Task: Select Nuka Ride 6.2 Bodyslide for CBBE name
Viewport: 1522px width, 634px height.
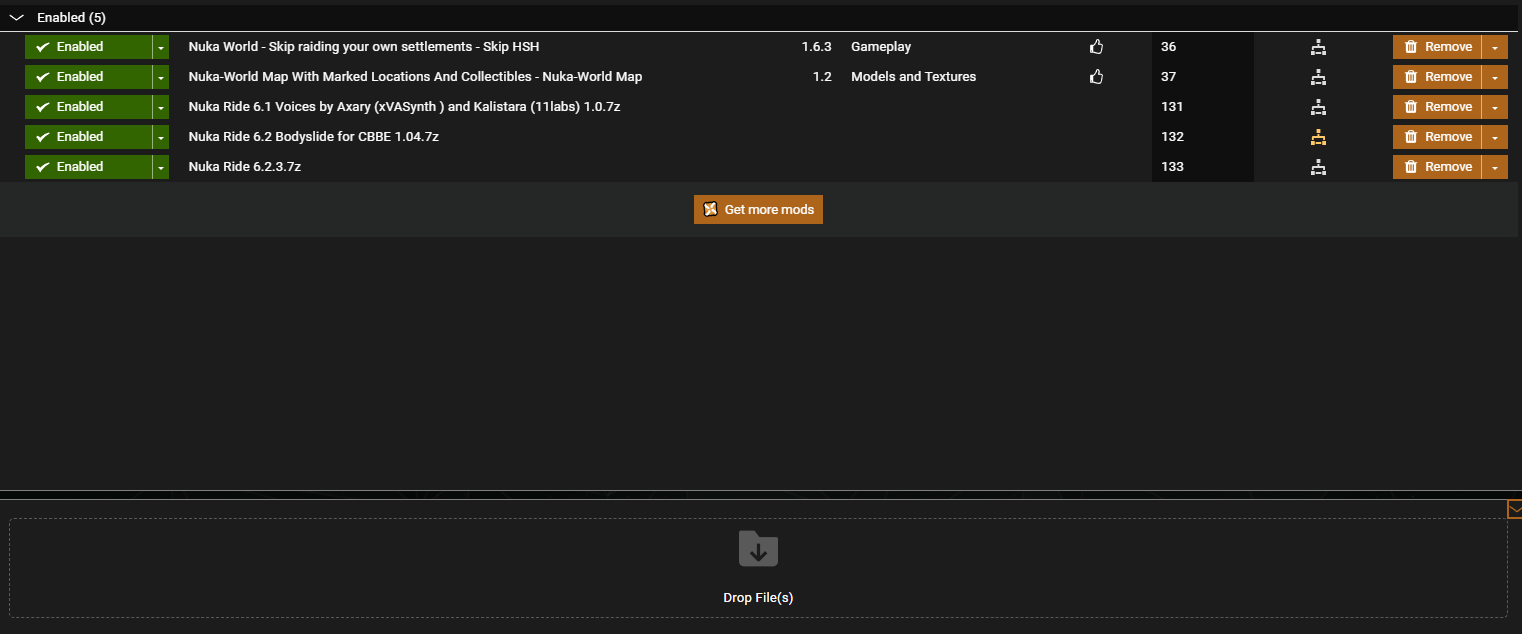Action: tap(313, 137)
